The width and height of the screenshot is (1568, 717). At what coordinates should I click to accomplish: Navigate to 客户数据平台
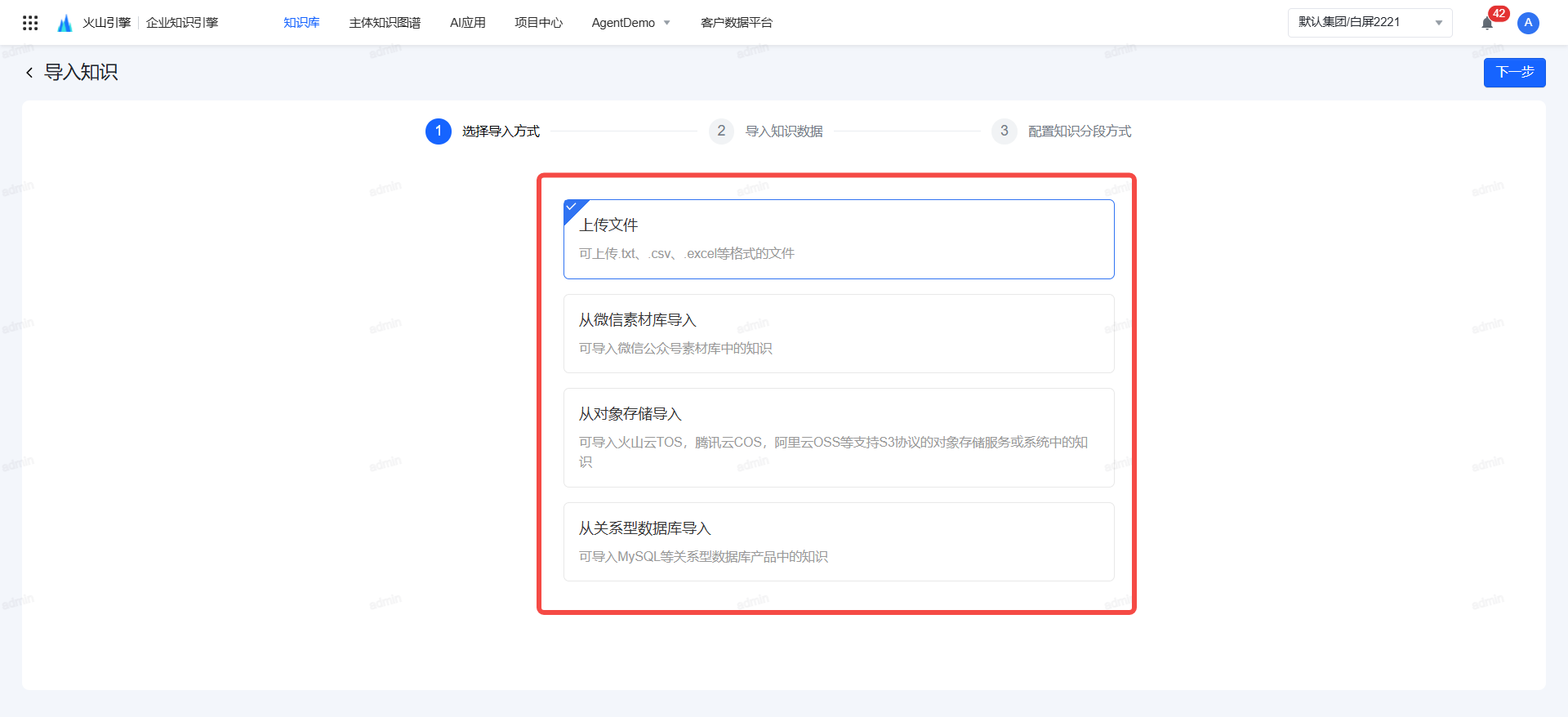click(736, 23)
